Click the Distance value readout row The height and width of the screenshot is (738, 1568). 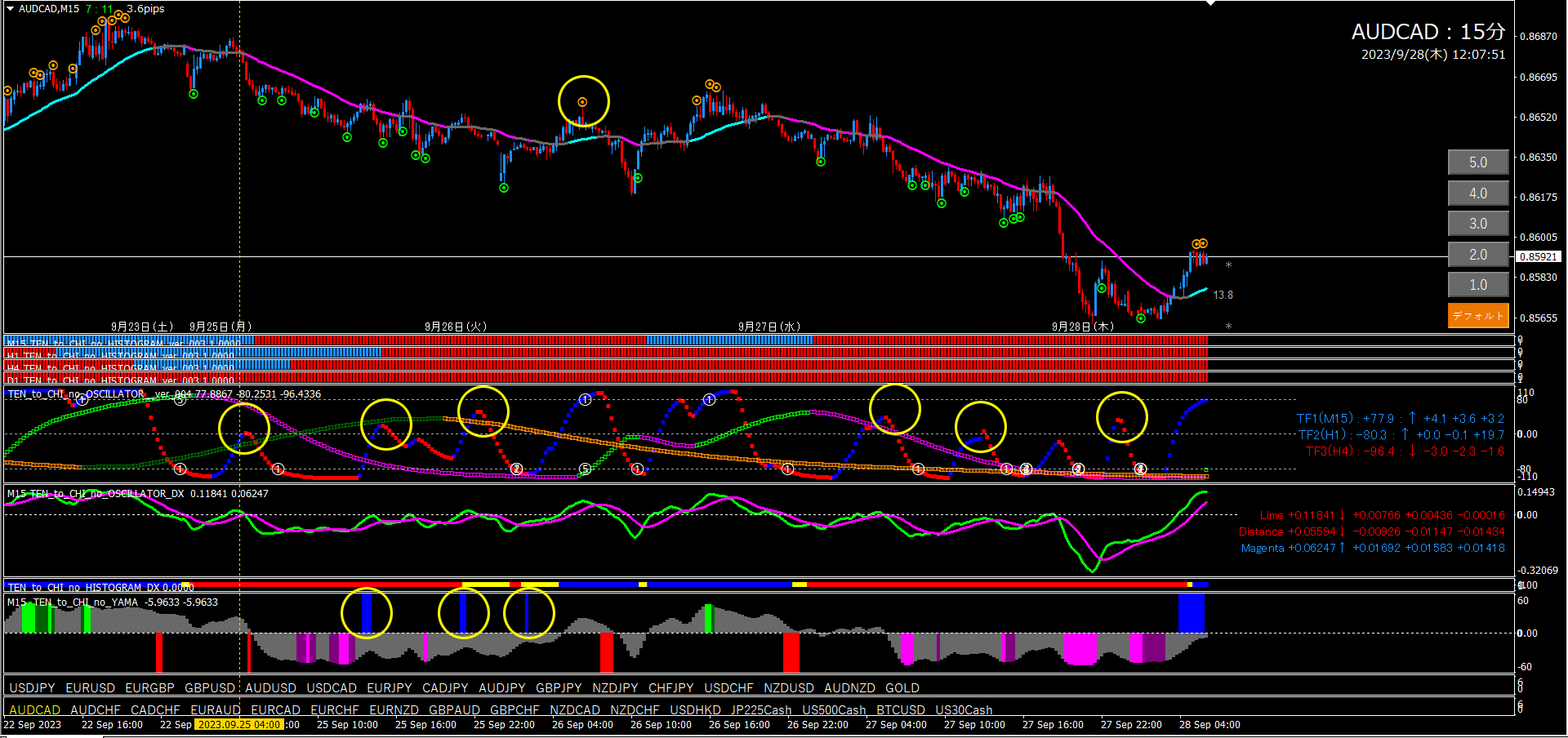1371,531
